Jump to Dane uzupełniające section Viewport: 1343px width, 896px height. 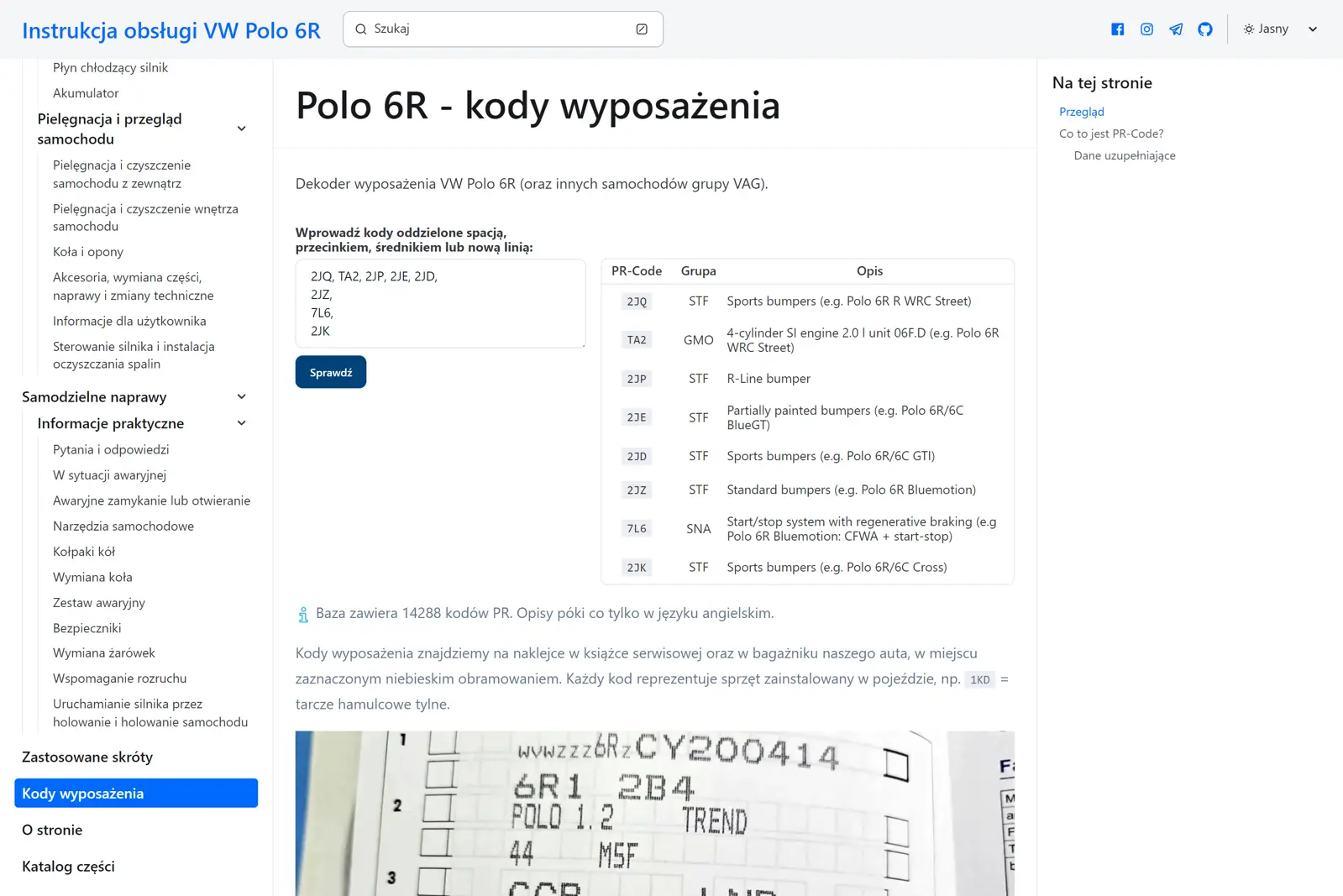1125,155
